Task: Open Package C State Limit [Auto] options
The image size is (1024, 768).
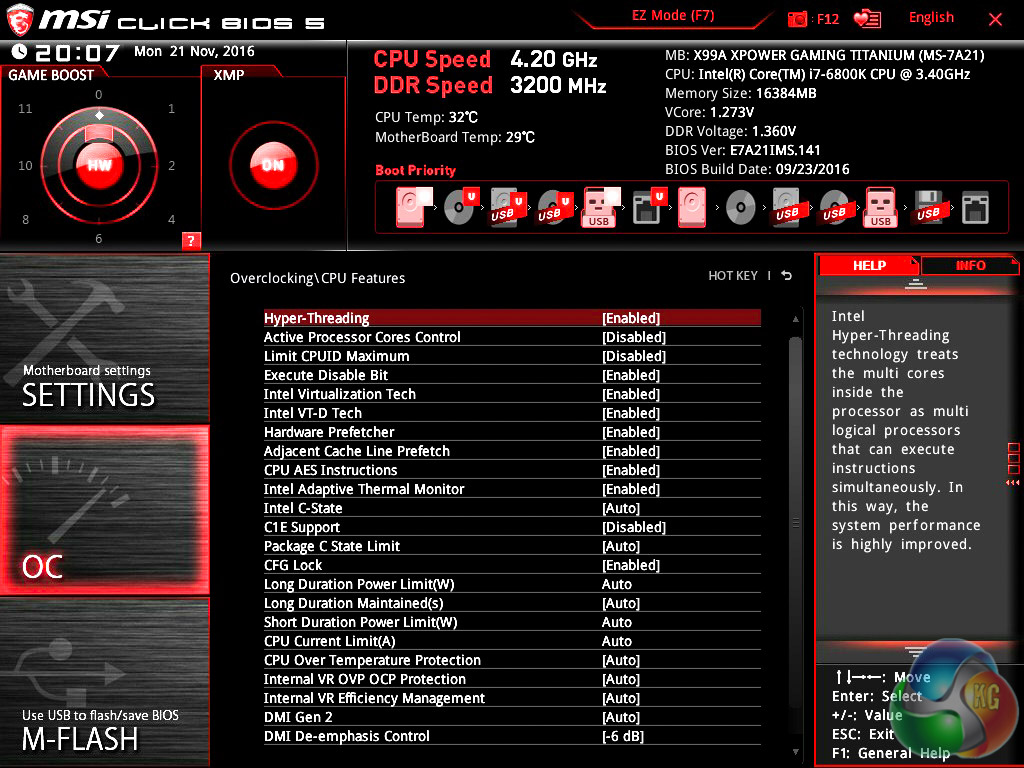Action: click(512, 546)
